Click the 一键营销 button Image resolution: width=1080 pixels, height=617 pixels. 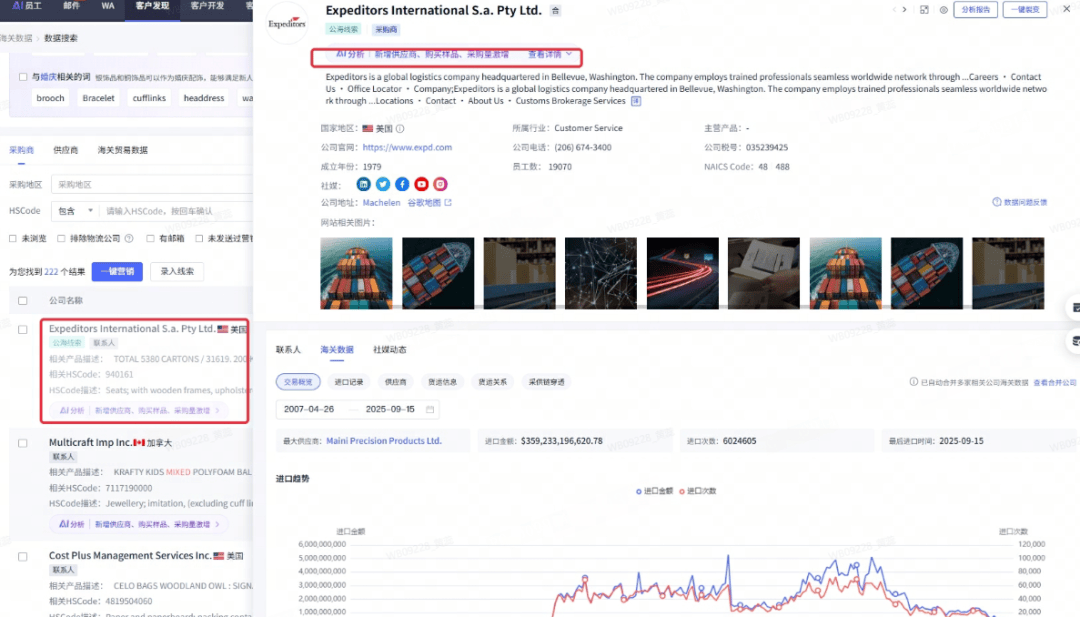[x=117, y=272]
